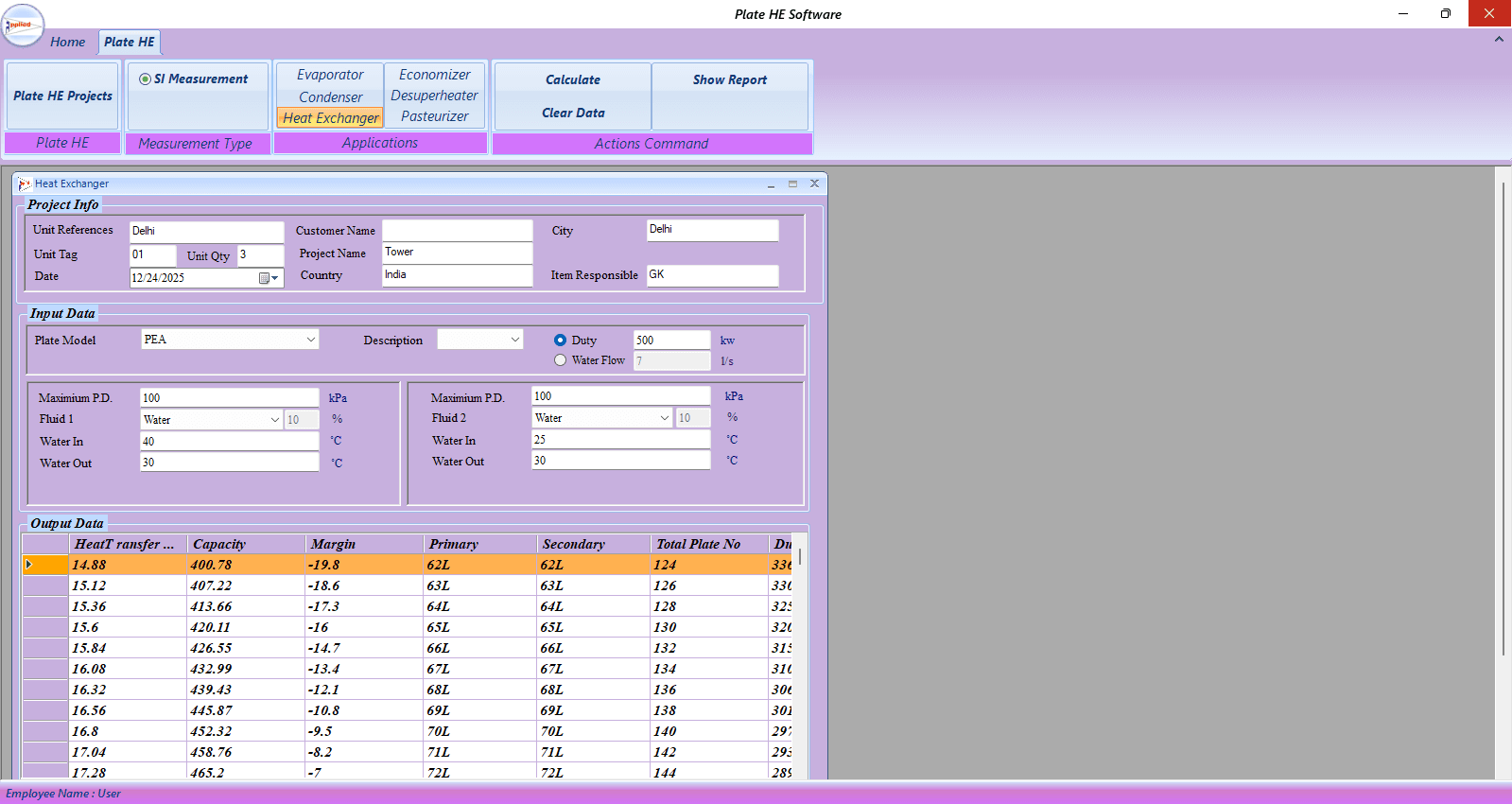Sort by Secondary column header
Screen dimensions: 1512x804
coord(594,544)
